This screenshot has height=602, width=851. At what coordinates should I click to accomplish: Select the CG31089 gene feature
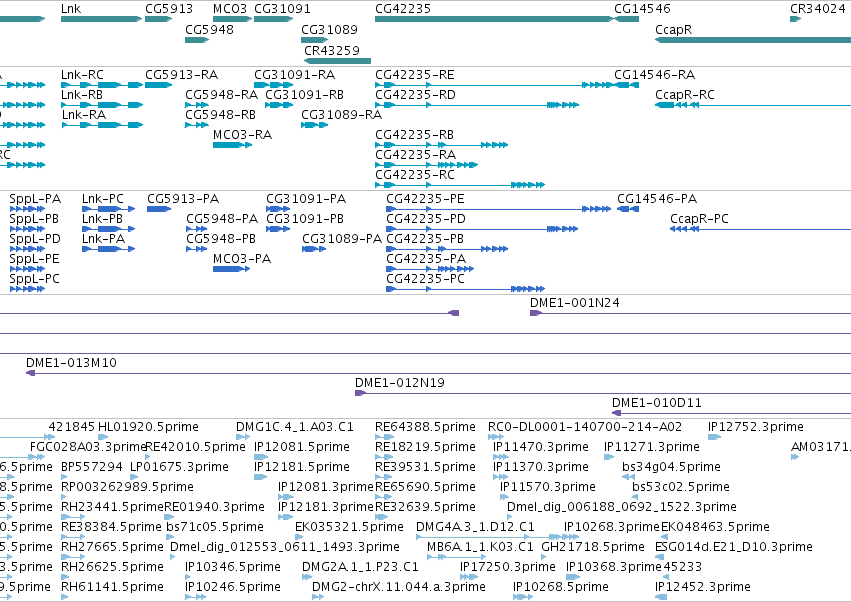[314, 40]
